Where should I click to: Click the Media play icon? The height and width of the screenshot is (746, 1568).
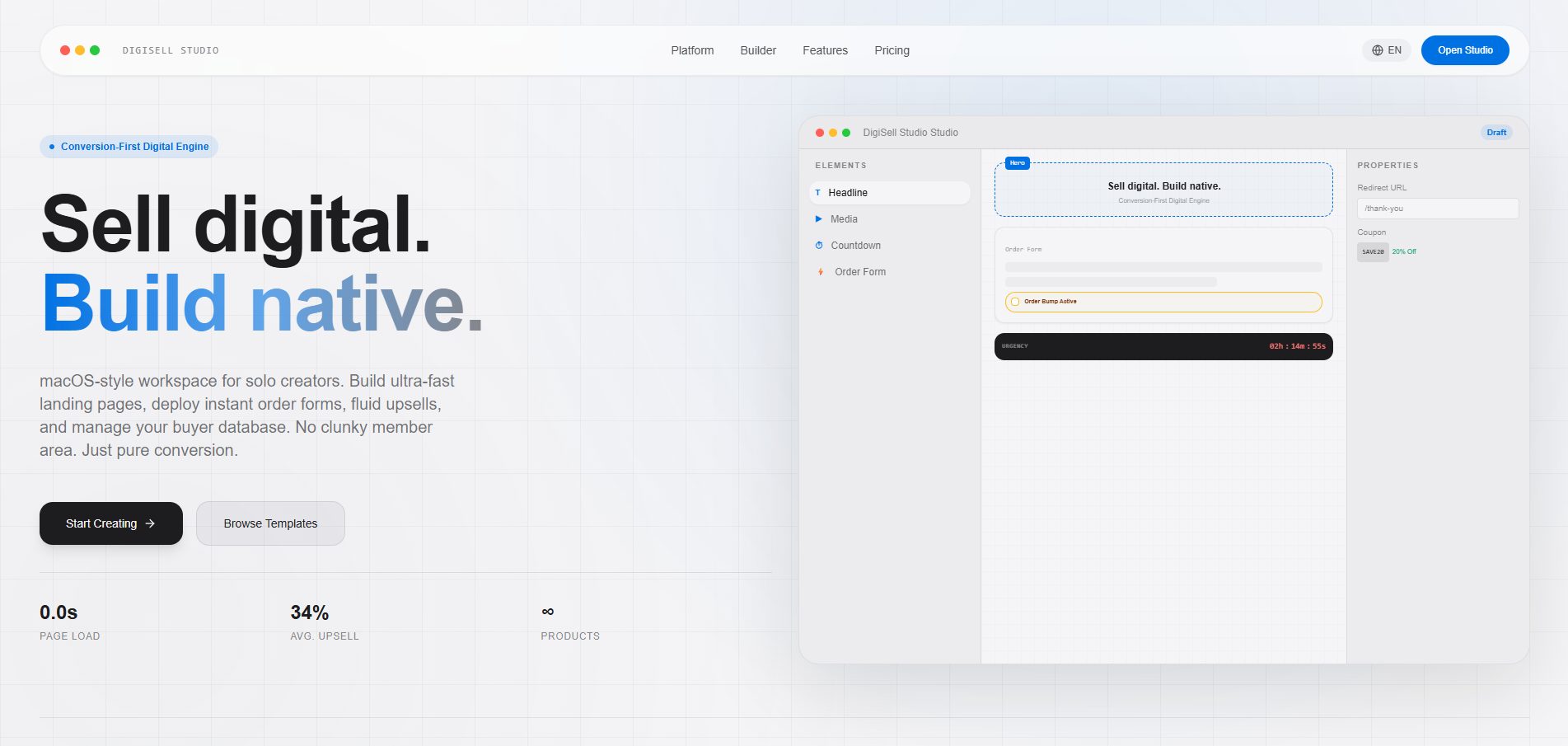click(x=819, y=219)
